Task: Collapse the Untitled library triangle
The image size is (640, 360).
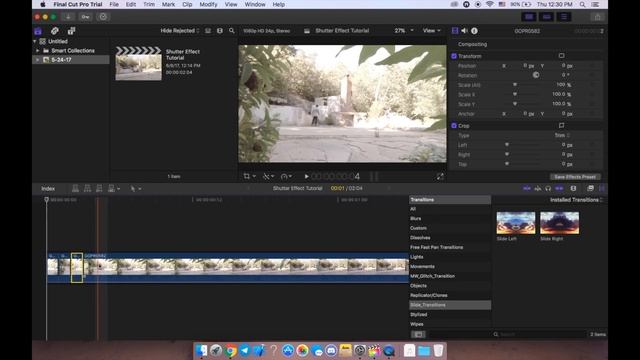Action: tap(35, 41)
